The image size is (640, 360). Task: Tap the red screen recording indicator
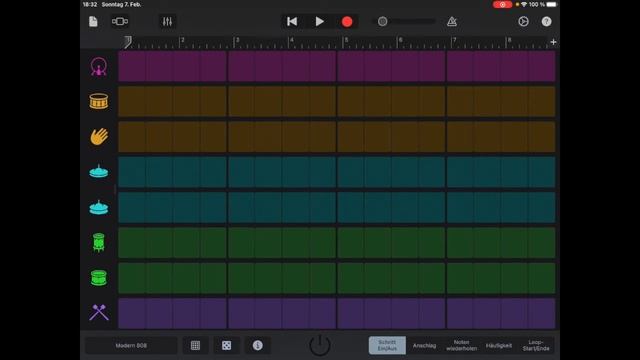(x=502, y=4)
